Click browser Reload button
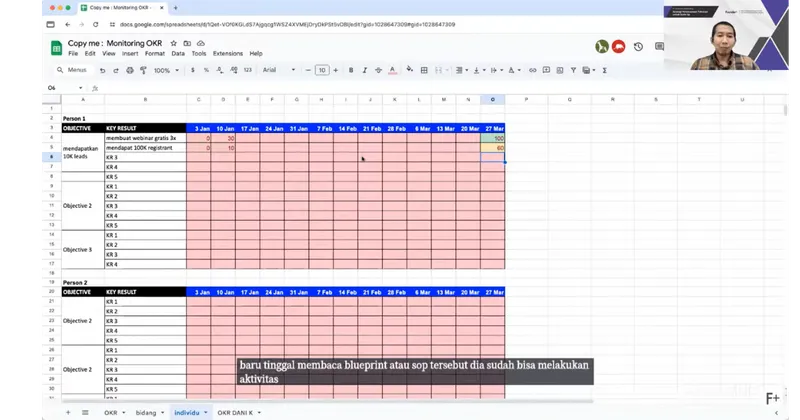The image size is (800, 420). (95, 24)
